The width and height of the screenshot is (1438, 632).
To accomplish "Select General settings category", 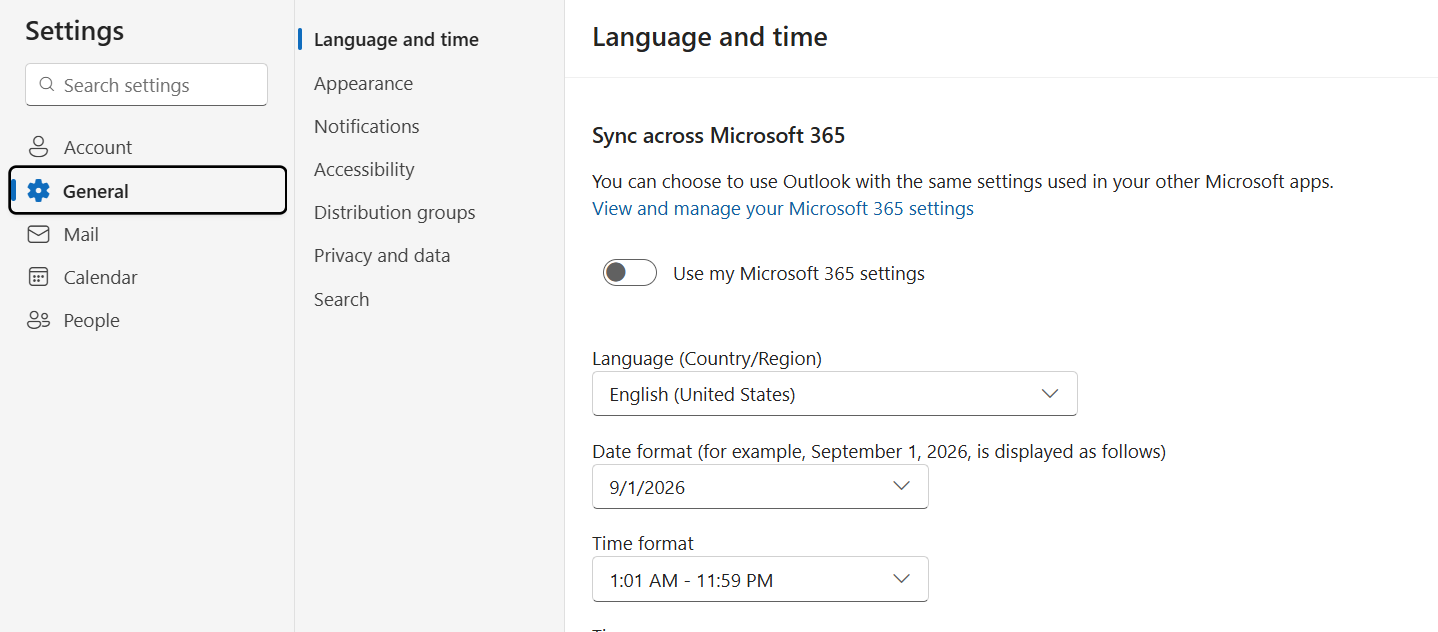I will (148, 191).
